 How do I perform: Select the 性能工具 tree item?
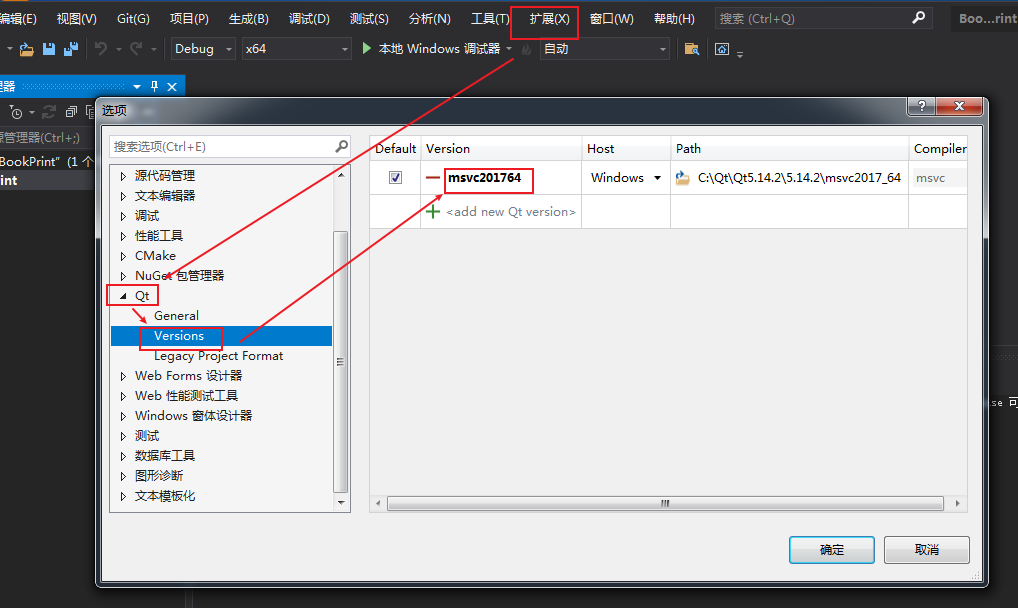(159, 236)
